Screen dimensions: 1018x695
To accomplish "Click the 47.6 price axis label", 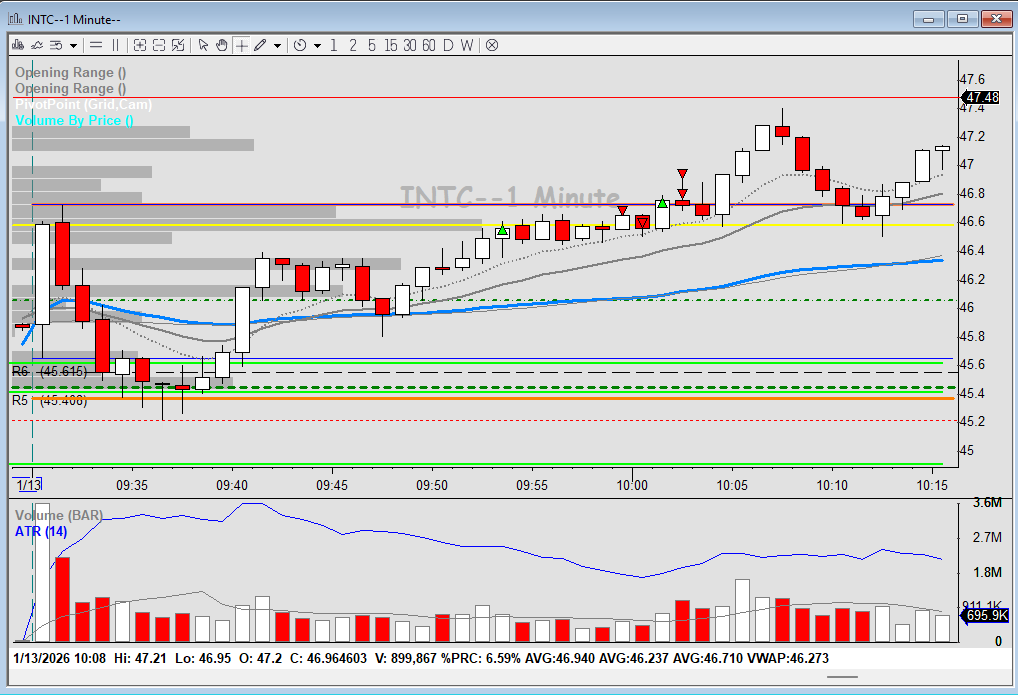I will [972, 79].
